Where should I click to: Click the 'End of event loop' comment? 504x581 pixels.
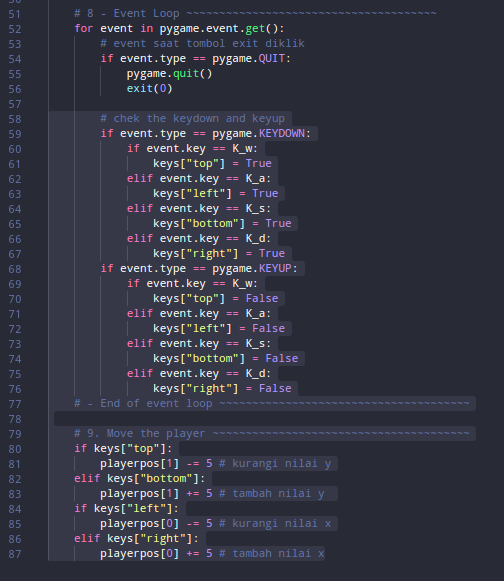[x=156, y=404]
